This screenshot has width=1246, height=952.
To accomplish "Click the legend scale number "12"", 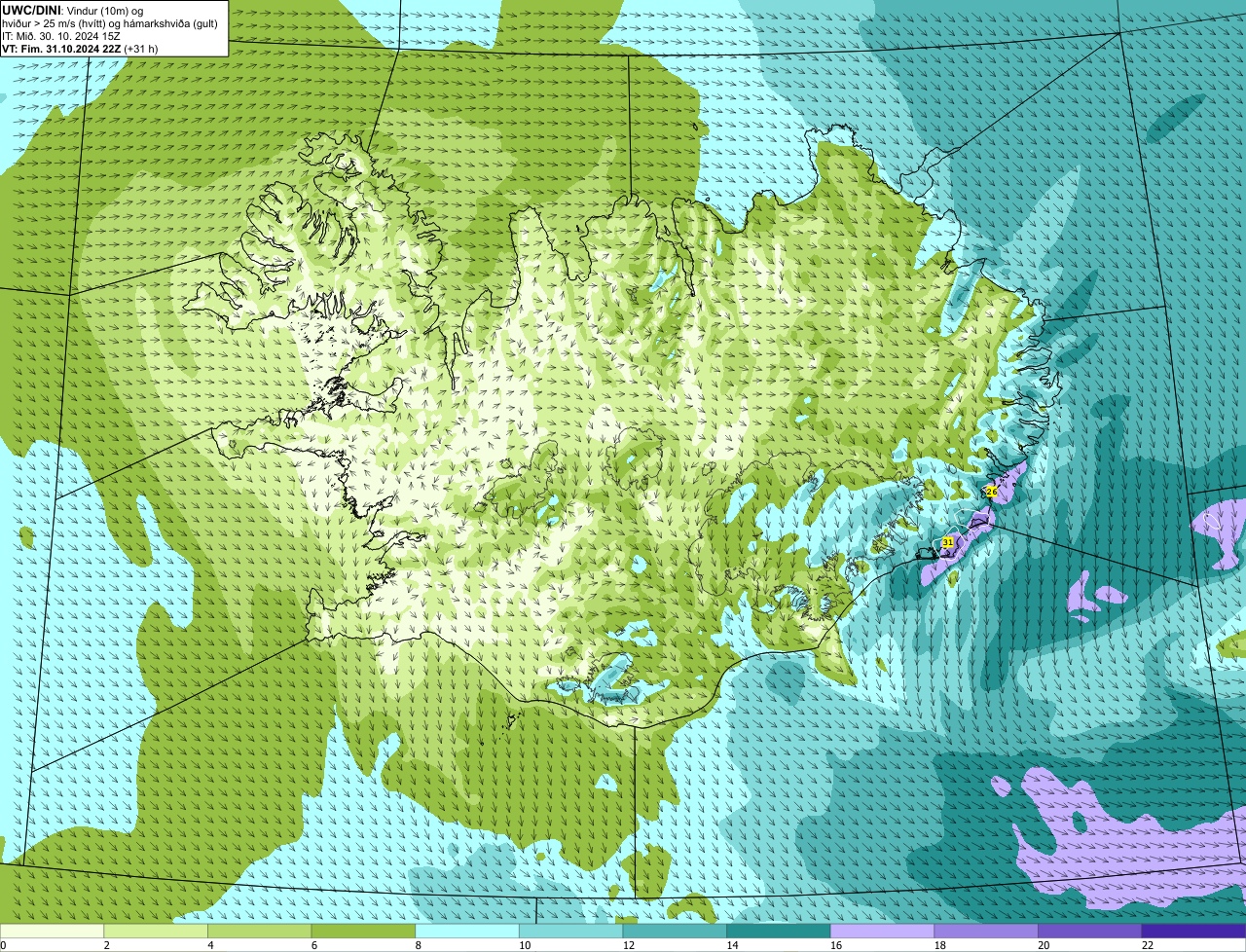I will pos(629,945).
